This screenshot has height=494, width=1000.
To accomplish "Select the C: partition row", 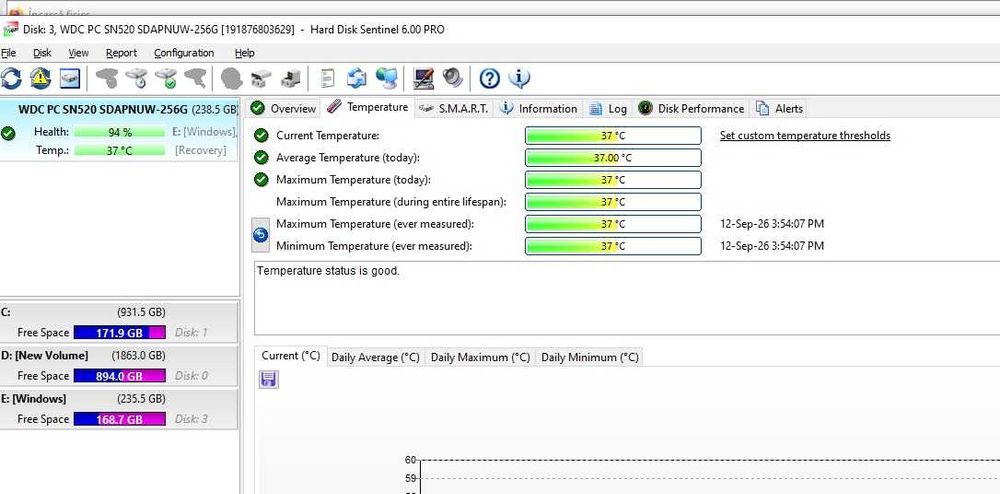I will point(119,322).
